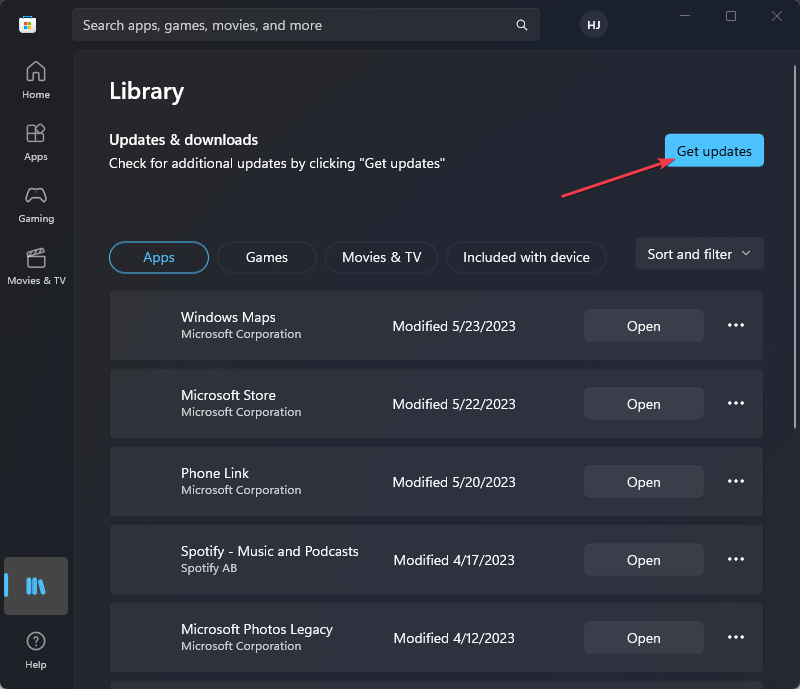The height and width of the screenshot is (689, 800).
Task: Click the Phone Link title text
Action: point(215,473)
